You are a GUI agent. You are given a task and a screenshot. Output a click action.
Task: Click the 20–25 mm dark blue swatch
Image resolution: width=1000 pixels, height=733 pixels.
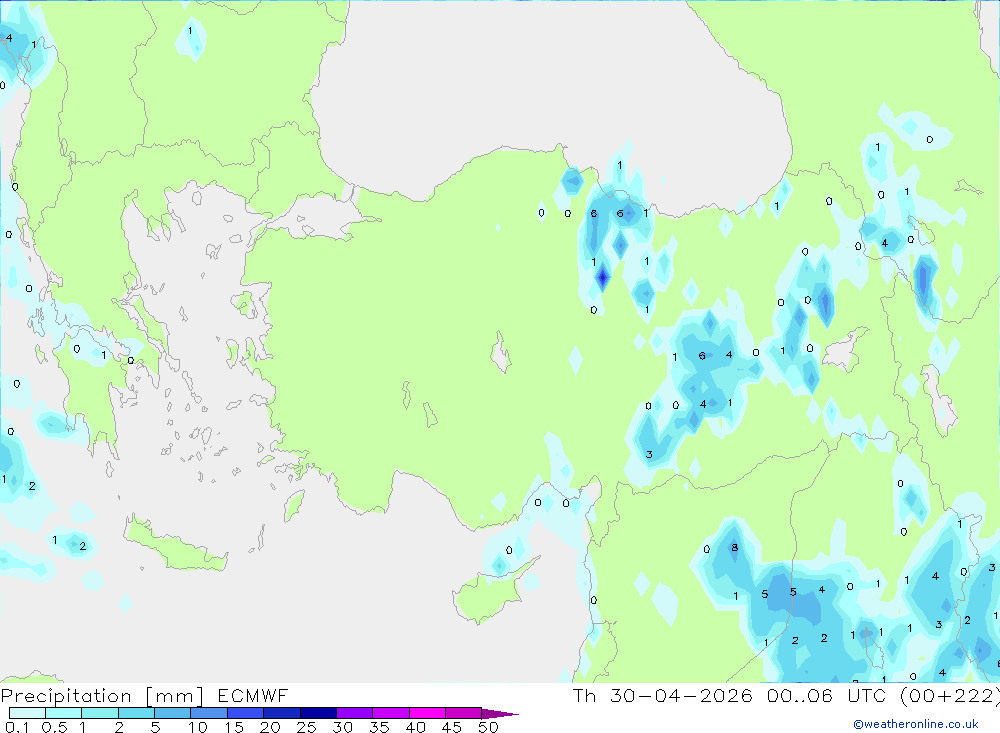tap(281, 713)
